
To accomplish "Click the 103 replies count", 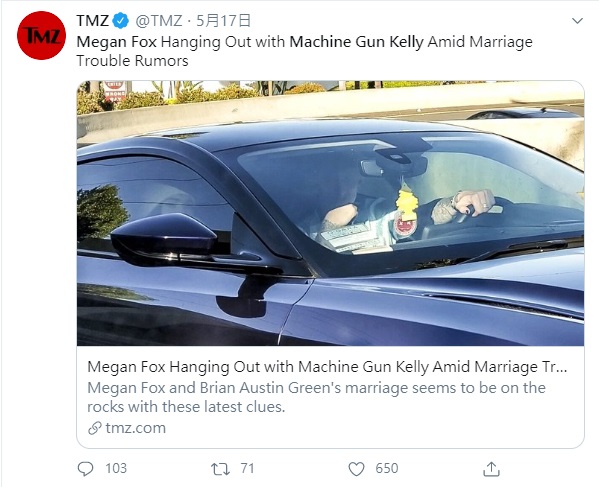I will tap(116, 468).
